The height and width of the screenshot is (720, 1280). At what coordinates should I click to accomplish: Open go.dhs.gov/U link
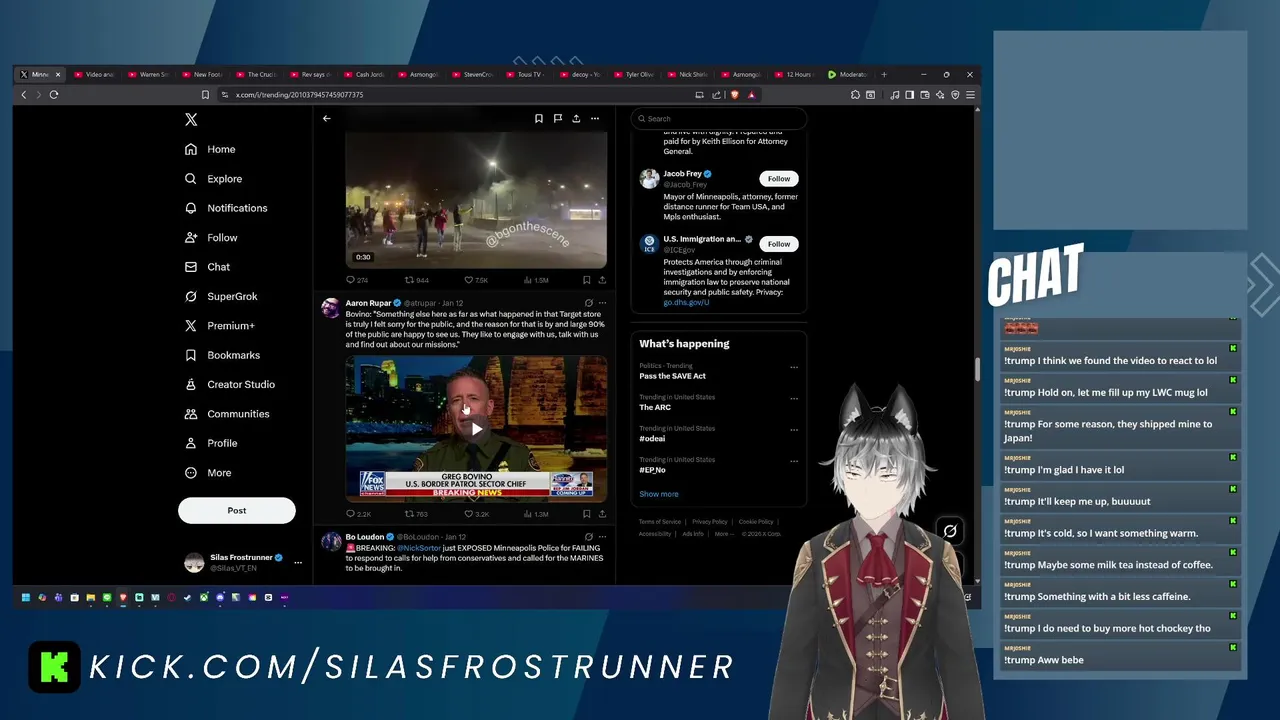pos(686,302)
